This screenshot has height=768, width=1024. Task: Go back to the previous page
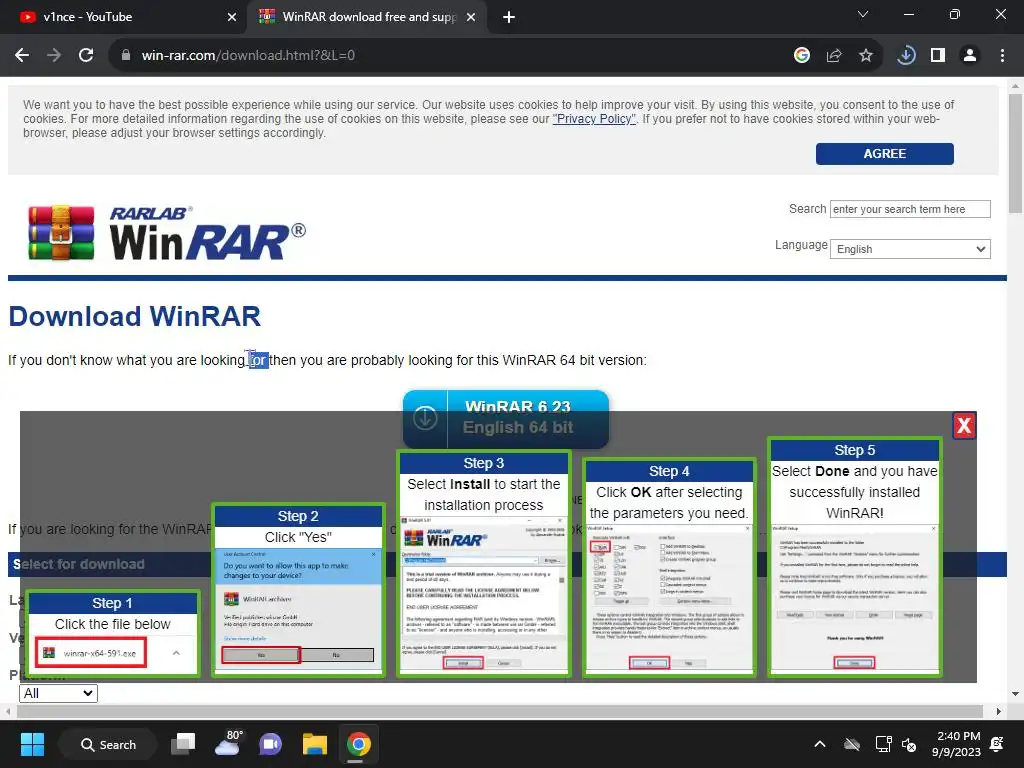click(x=22, y=56)
